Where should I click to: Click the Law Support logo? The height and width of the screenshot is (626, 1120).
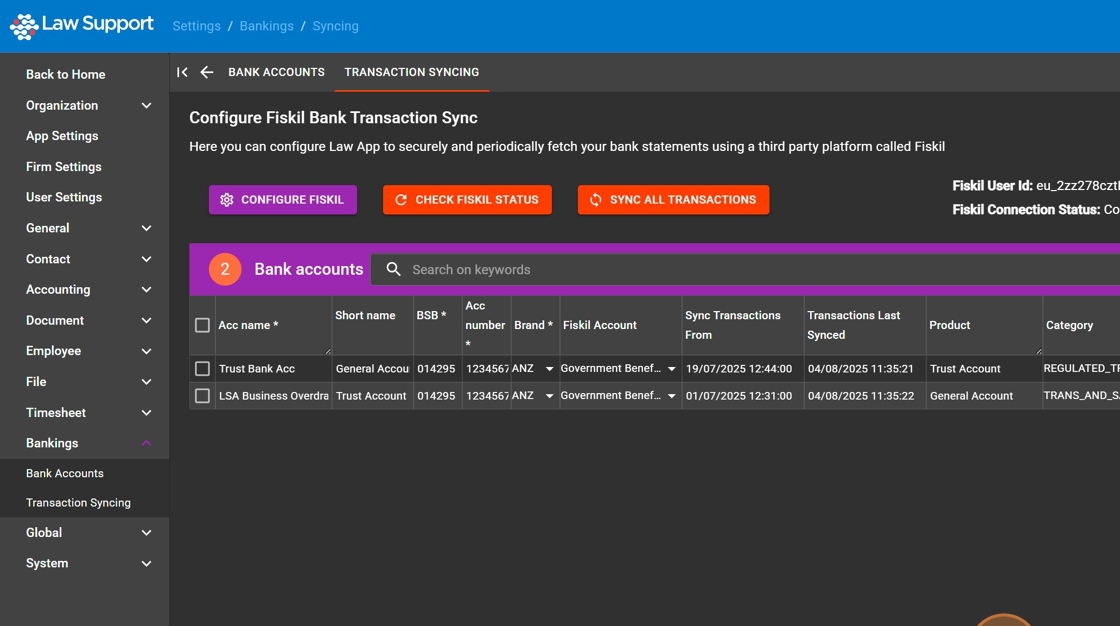[82, 25]
